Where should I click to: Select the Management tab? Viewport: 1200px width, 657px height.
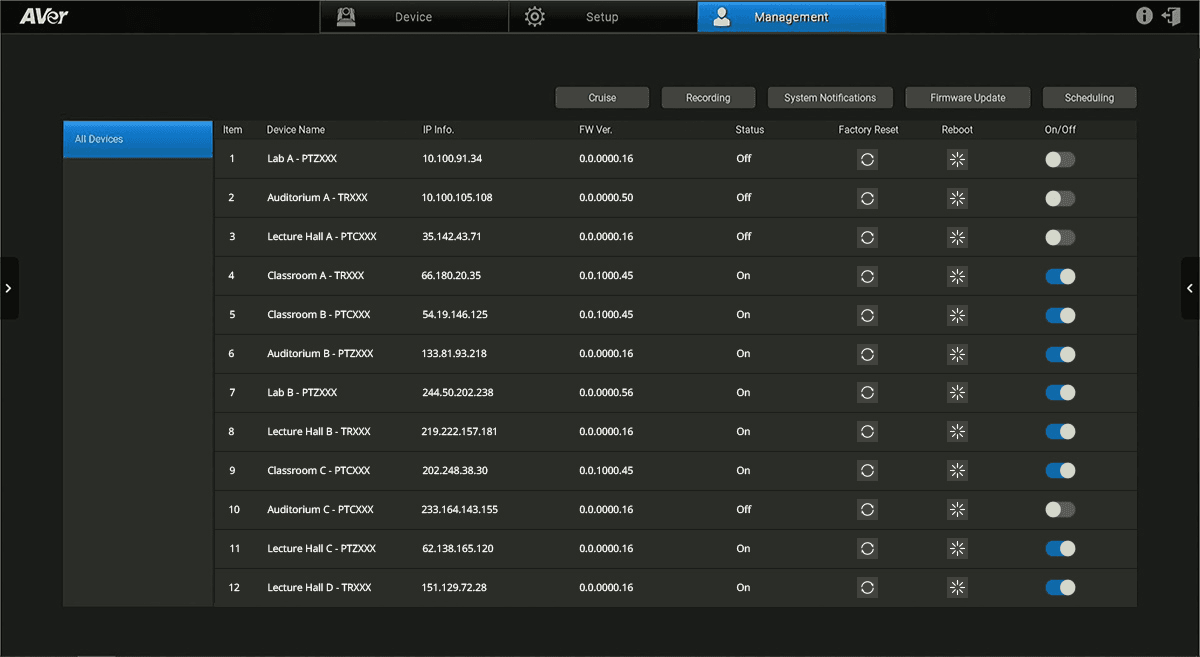791,17
